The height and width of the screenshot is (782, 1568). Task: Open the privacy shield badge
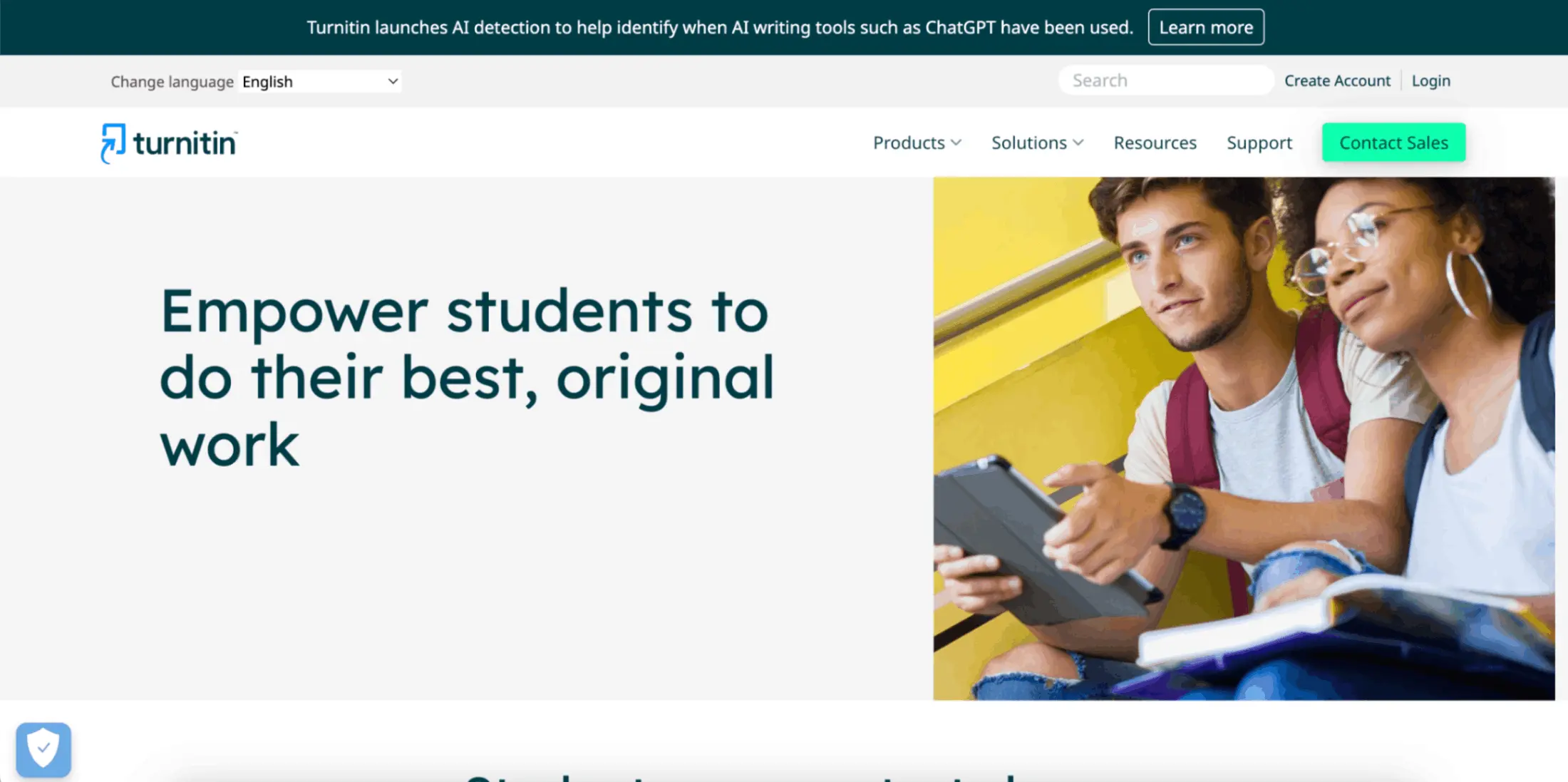tap(43, 749)
